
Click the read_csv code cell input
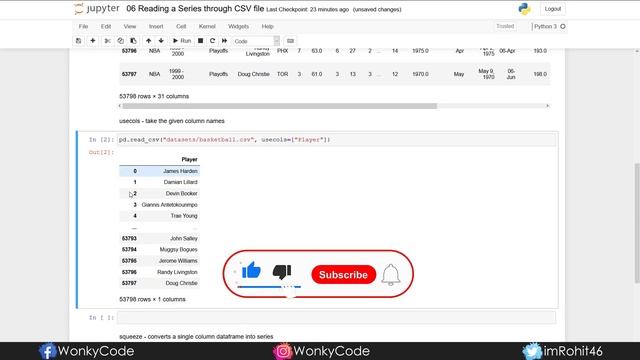[x=336, y=140]
